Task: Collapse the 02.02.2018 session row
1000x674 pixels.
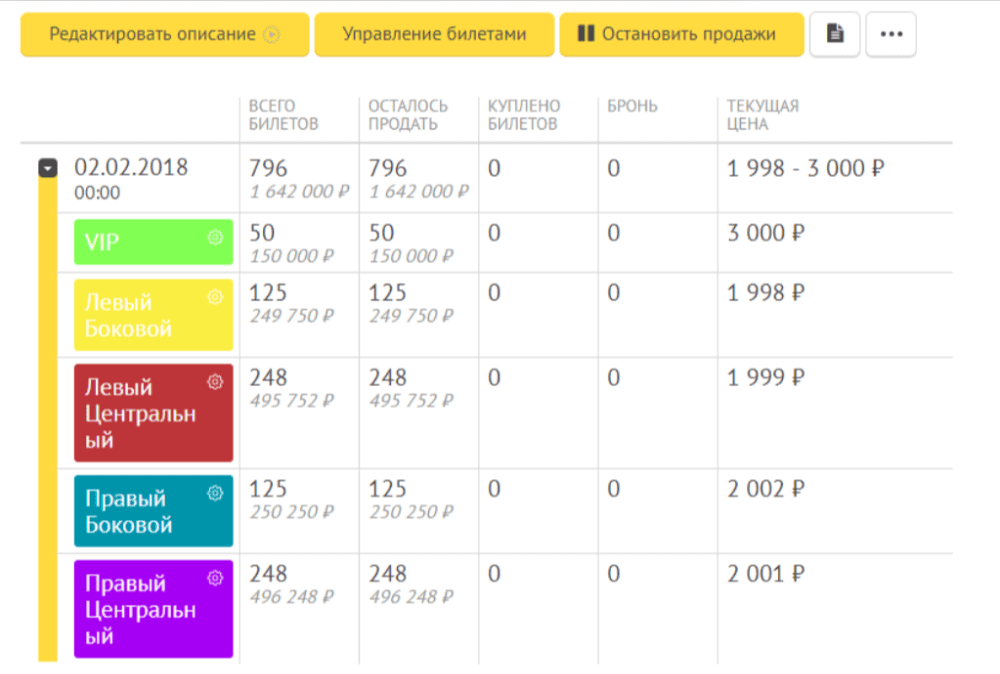Action: pos(48,168)
